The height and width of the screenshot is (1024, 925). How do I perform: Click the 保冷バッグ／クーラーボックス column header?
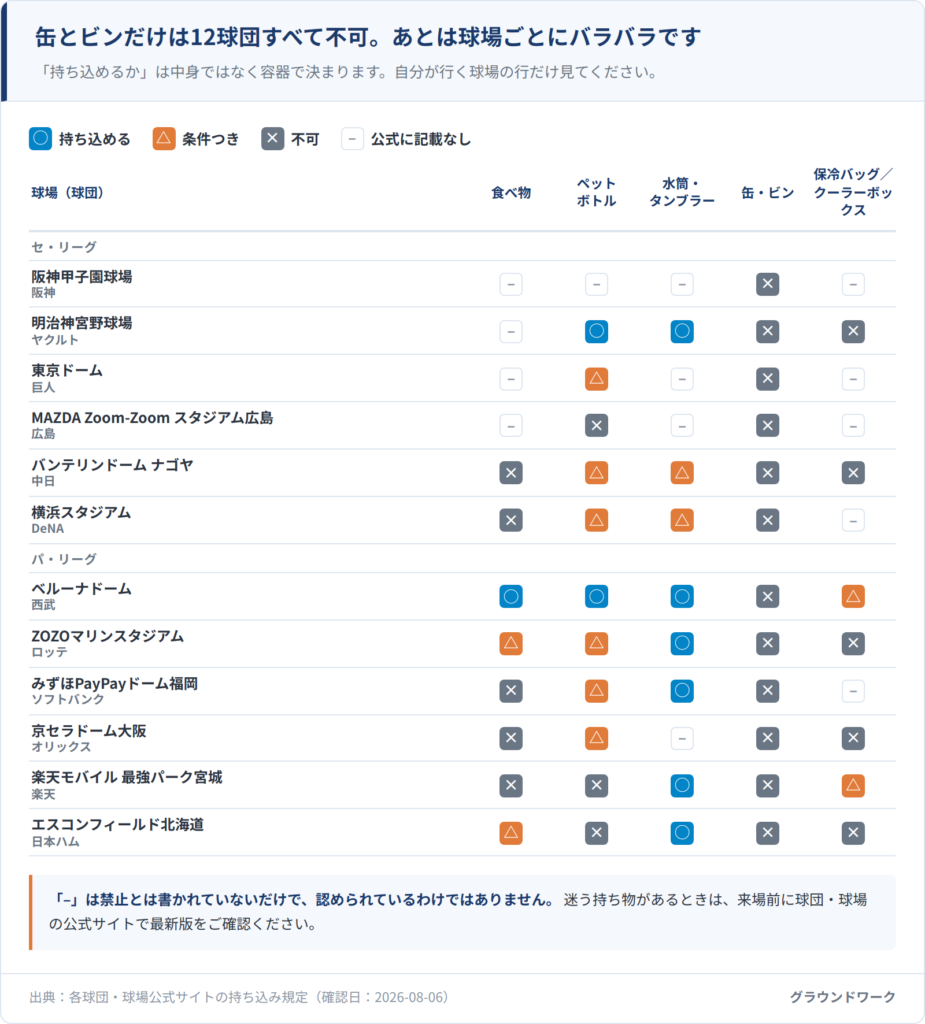coord(853,192)
